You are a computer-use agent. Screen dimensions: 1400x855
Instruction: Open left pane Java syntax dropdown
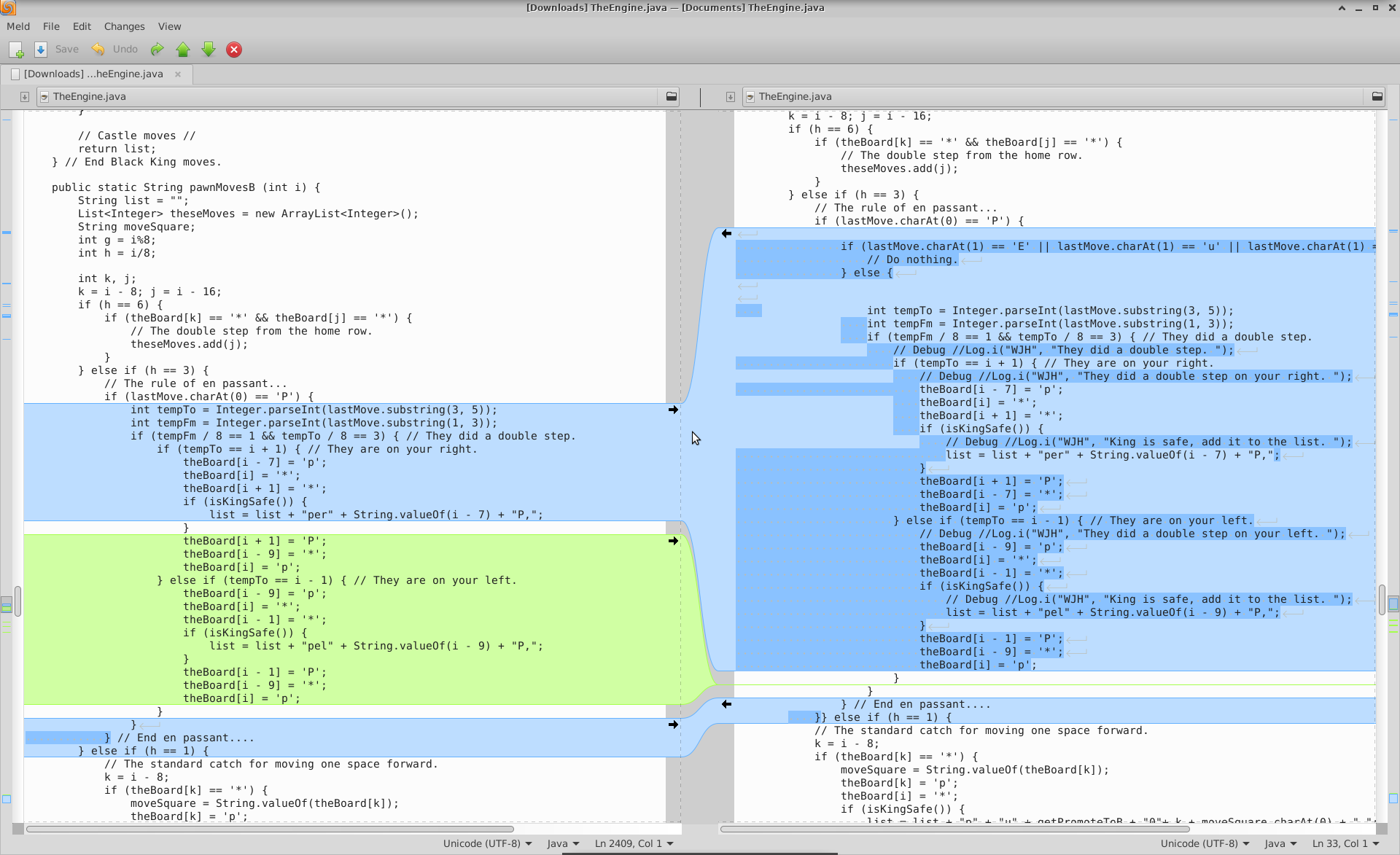pyautogui.click(x=563, y=843)
